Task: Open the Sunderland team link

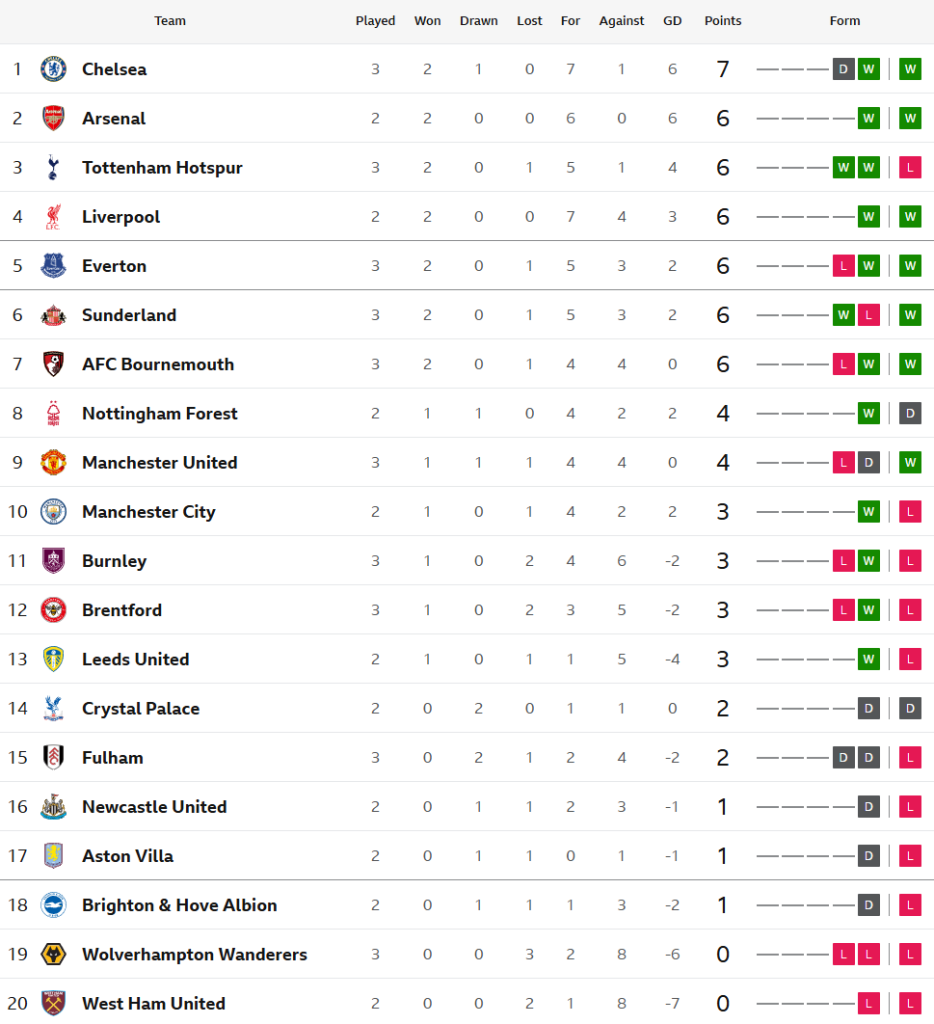Action: click(x=129, y=315)
